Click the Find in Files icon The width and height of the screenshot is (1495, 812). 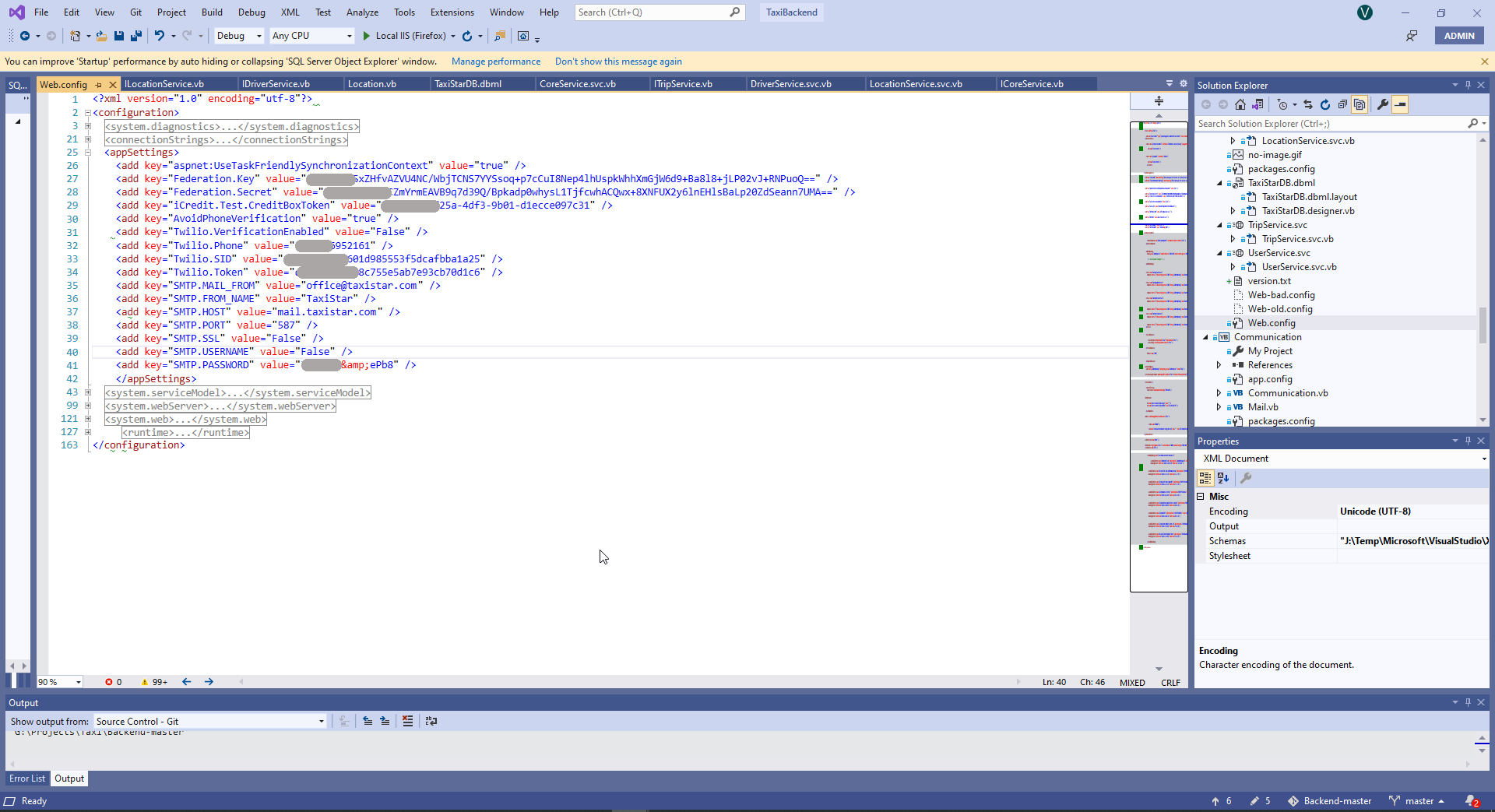(500, 36)
